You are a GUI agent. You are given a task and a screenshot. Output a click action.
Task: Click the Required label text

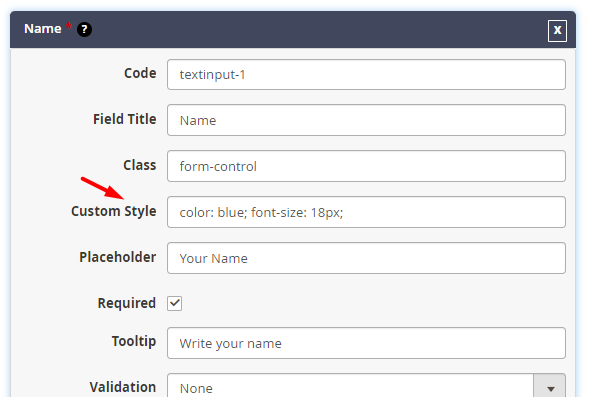(x=127, y=303)
